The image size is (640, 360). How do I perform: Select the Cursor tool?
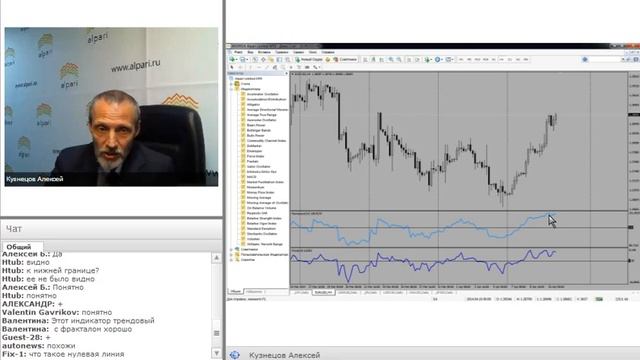[x=231, y=67]
